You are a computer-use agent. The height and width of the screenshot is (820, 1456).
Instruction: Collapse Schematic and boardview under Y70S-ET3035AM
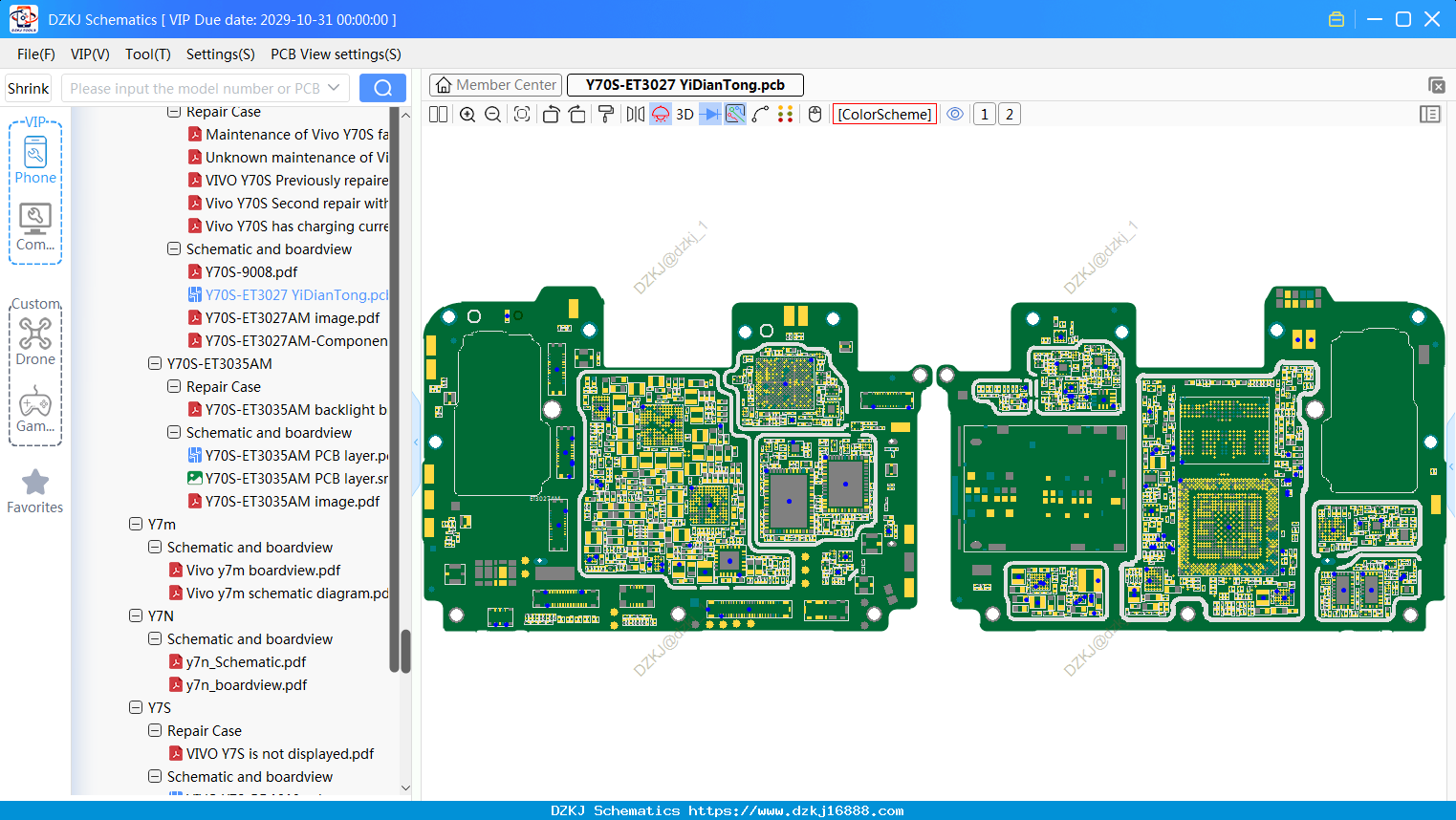coord(174,432)
